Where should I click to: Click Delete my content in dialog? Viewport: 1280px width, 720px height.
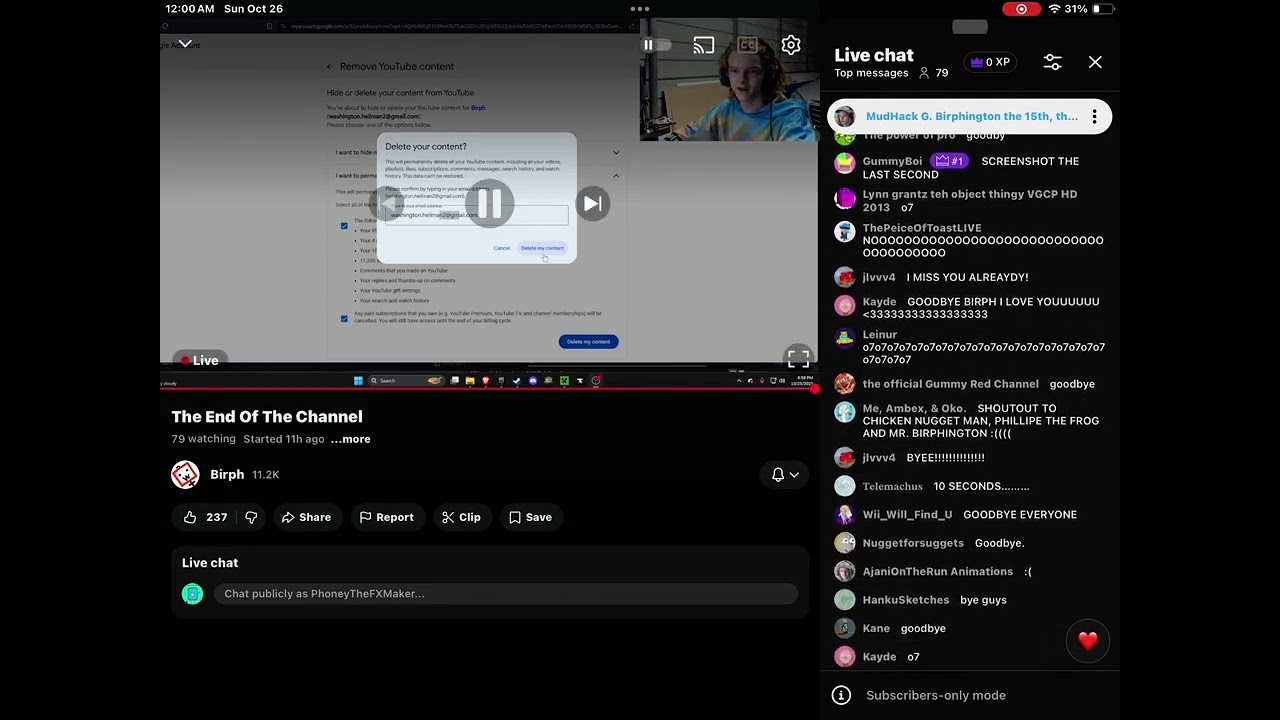[542, 248]
